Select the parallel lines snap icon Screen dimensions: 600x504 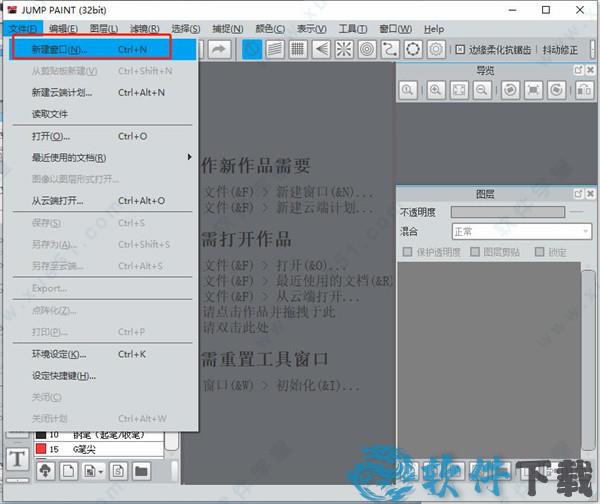pyautogui.click(x=275, y=49)
